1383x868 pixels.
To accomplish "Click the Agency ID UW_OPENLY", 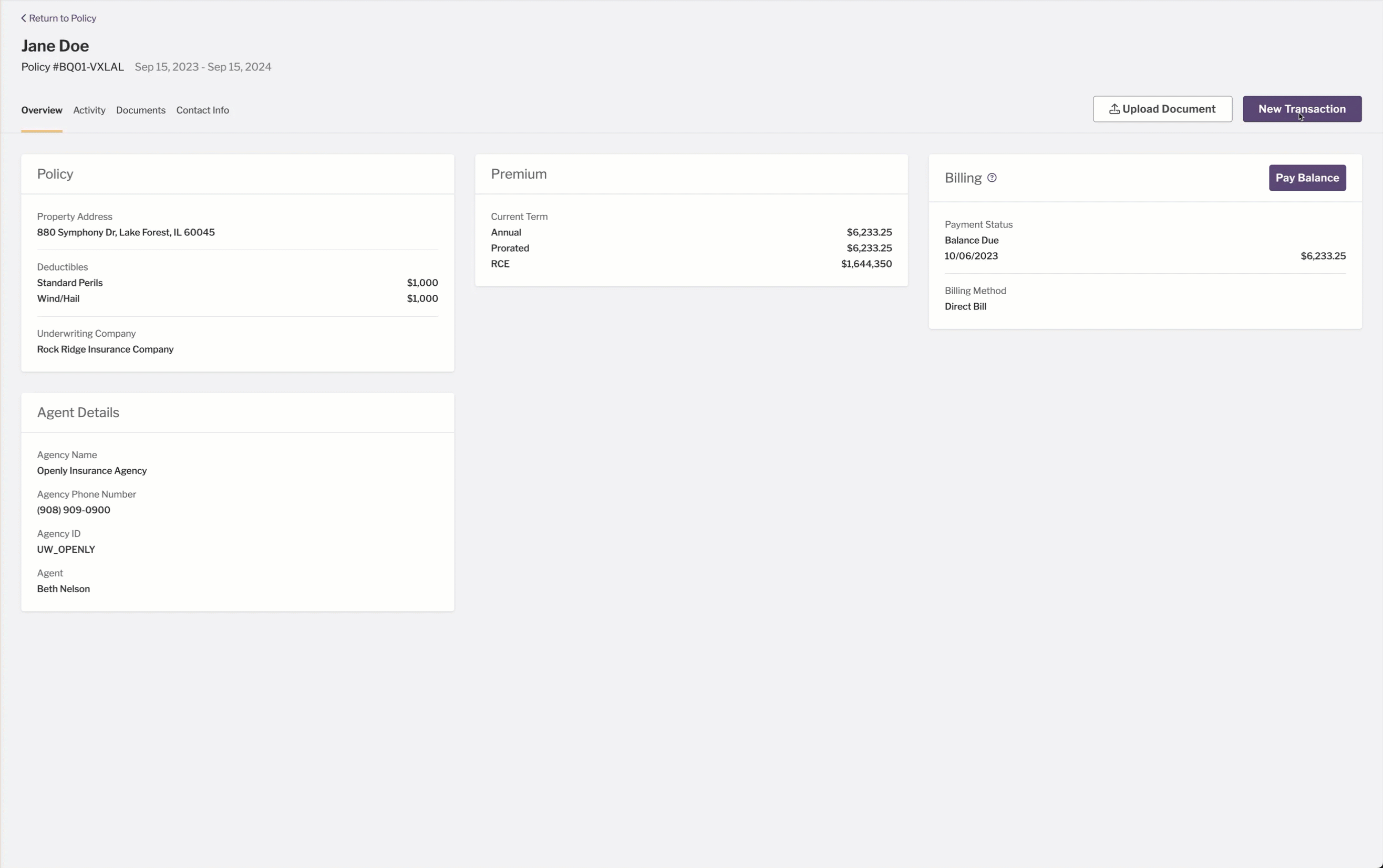I will [x=66, y=550].
